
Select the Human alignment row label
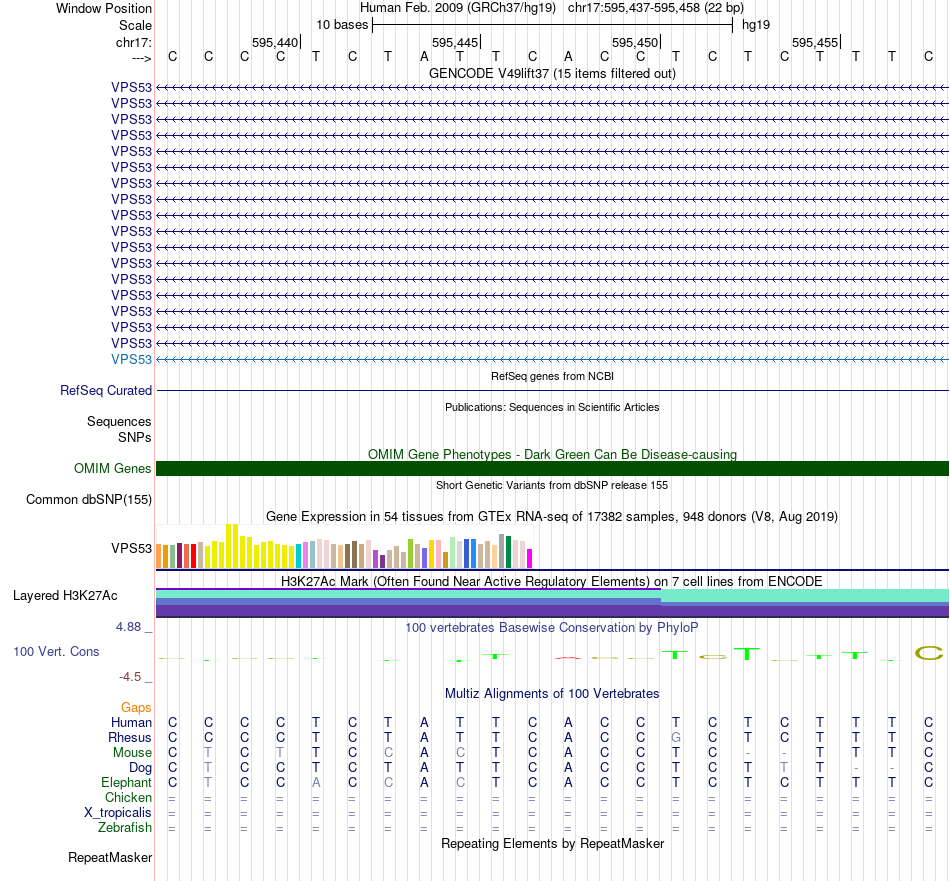131,722
